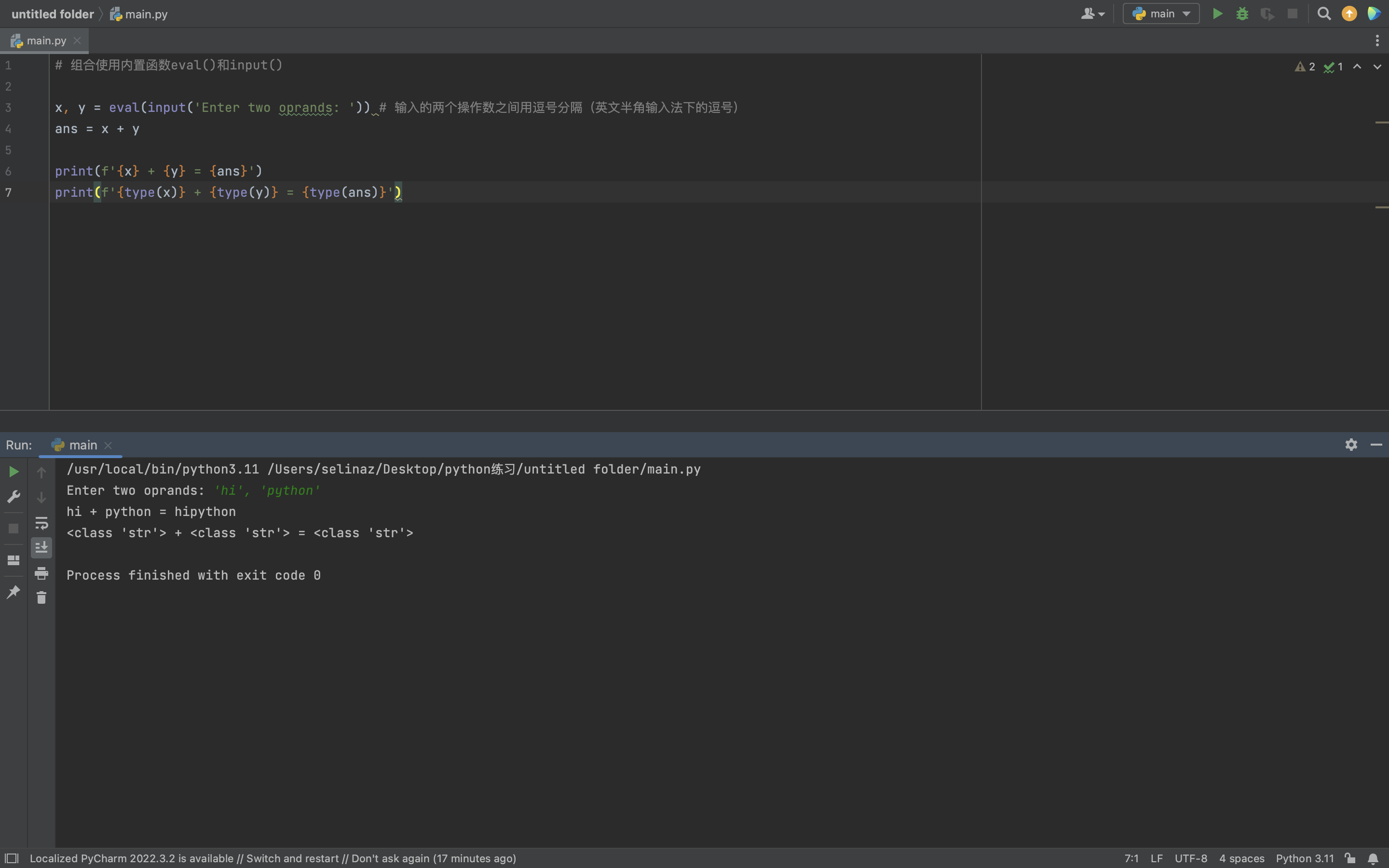Open the main run configuration dropdown
The height and width of the screenshot is (868, 1389).
pyautogui.click(x=1160, y=14)
